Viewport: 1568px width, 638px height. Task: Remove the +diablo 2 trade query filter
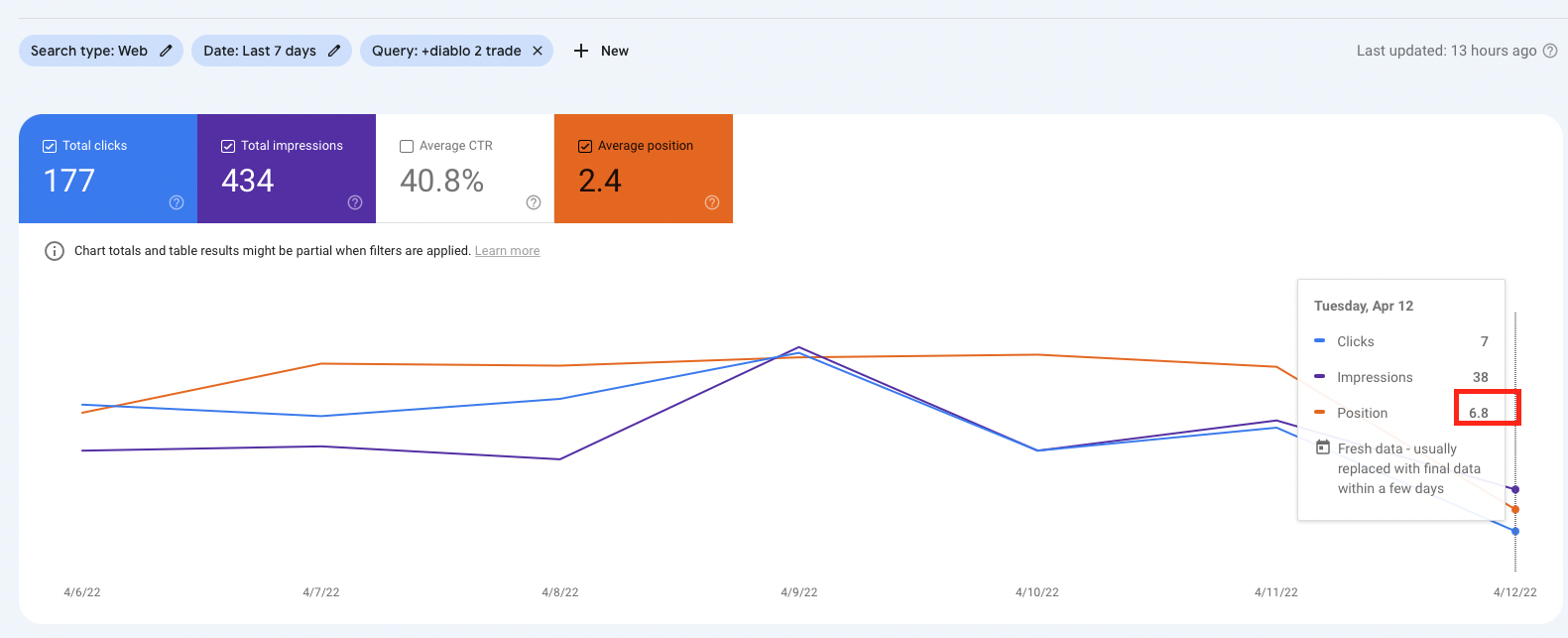pos(538,51)
